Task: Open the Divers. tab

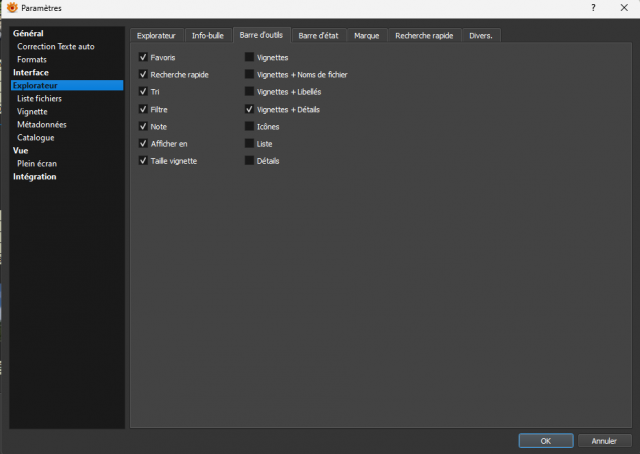Action: click(x=481, y=36)
